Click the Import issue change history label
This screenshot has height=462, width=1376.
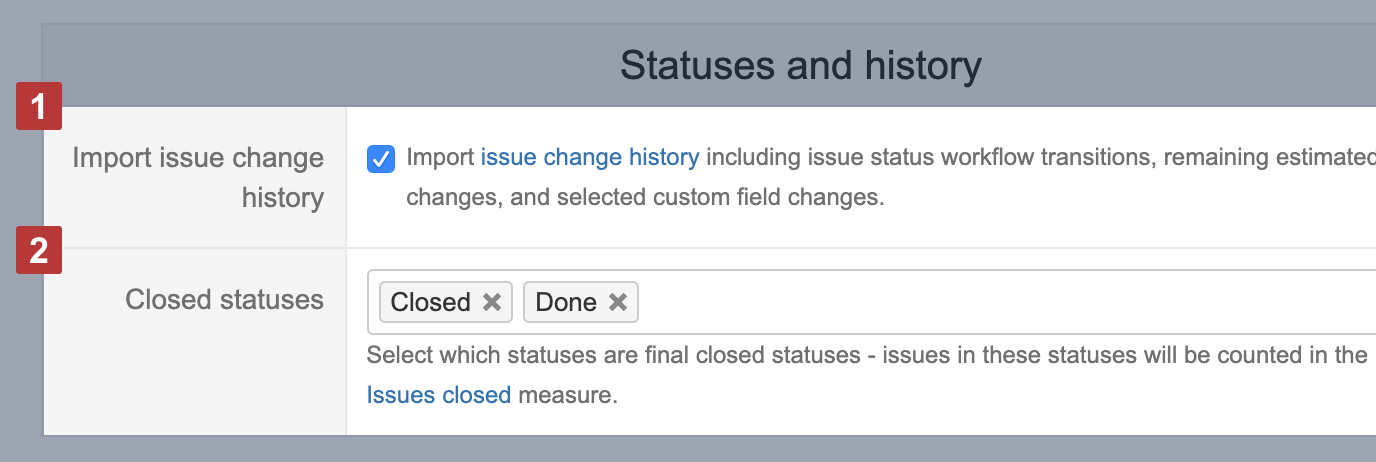(x=200, y=177)
